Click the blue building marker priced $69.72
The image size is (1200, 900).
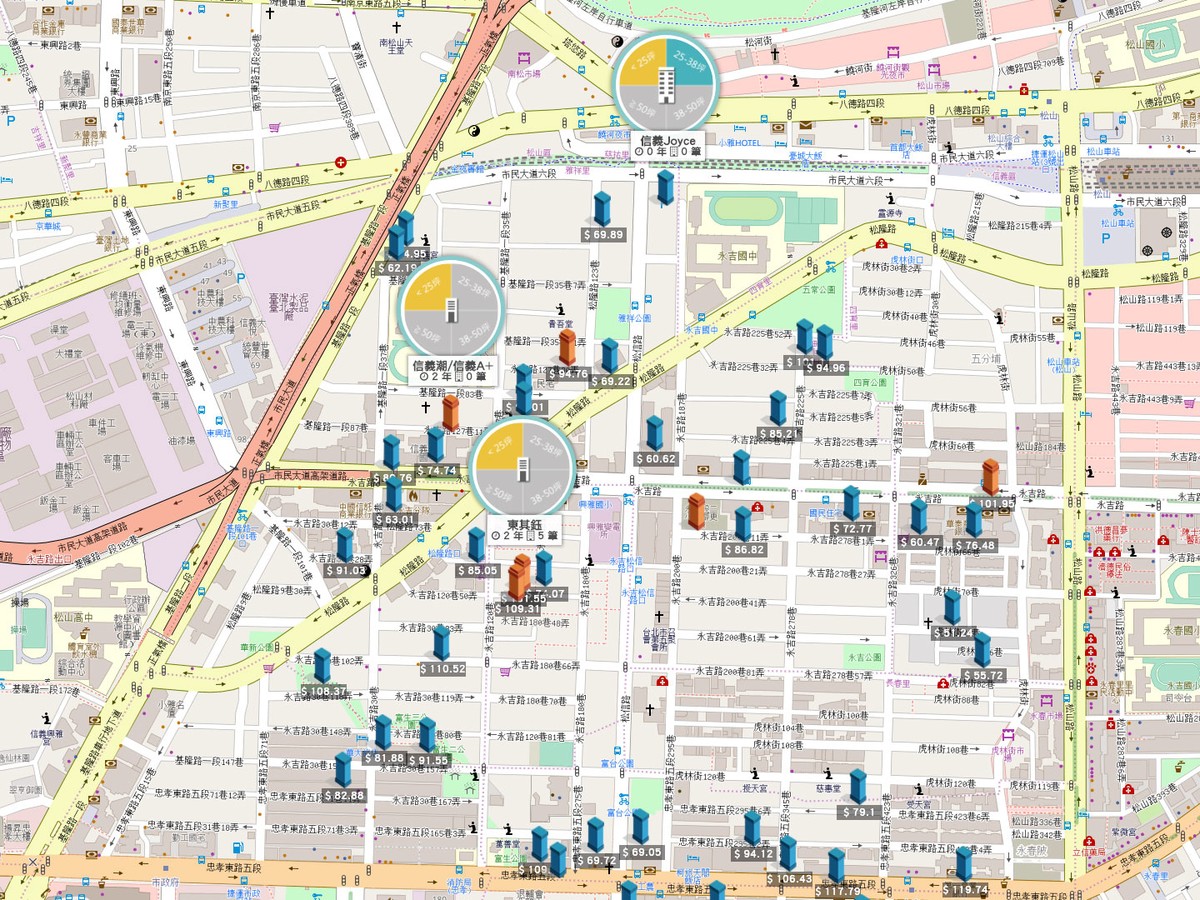(x=596, y=835)
